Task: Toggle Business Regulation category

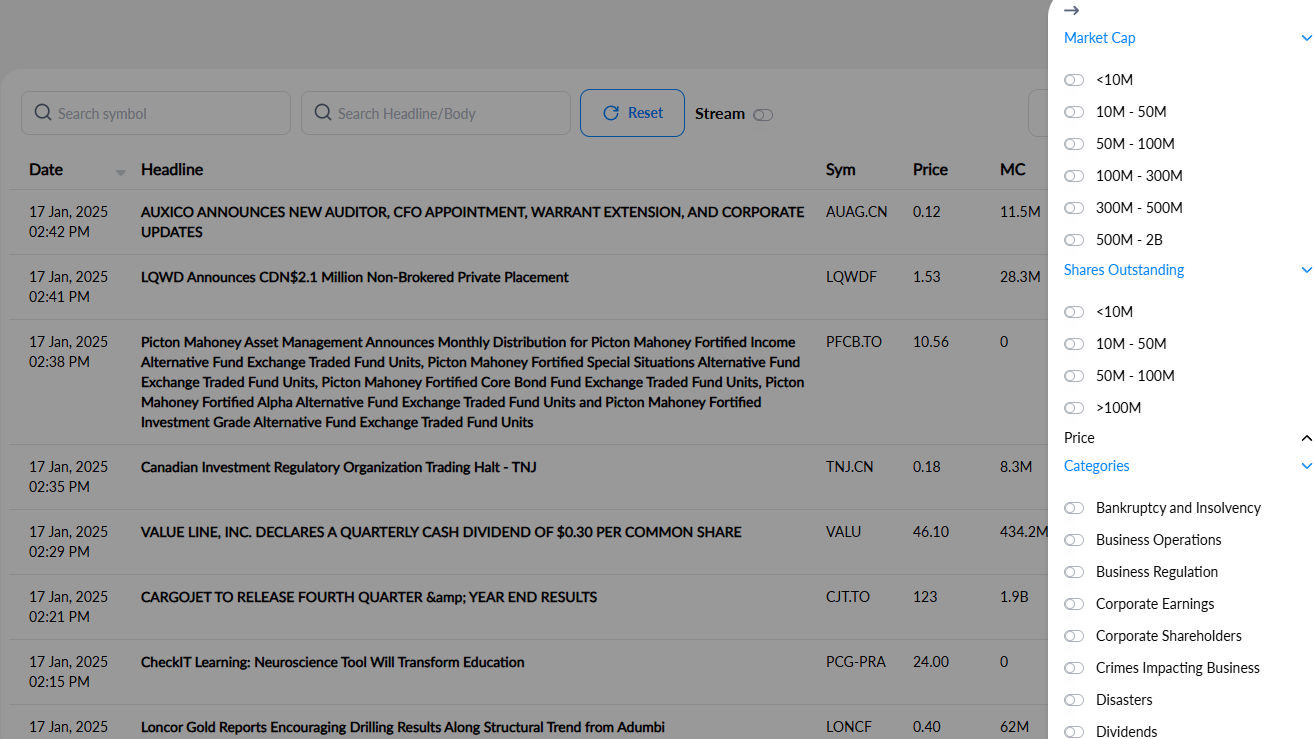Action: click(x=1074, y=572)
